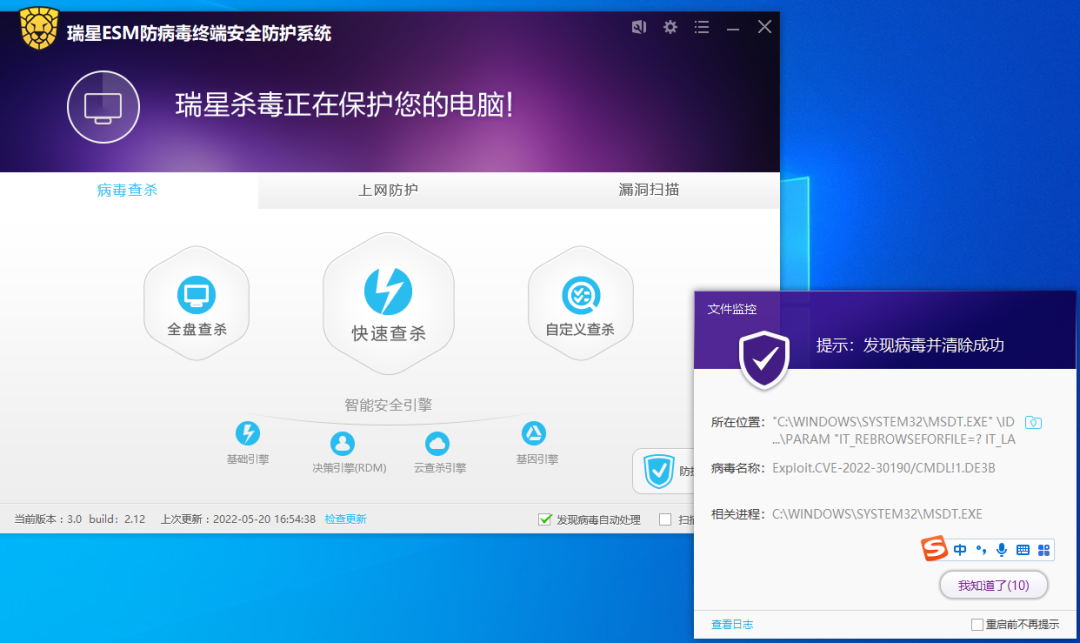Launch 快速查杀 quick scan
Screen dimensions: 1080x643
click(388, 299)
